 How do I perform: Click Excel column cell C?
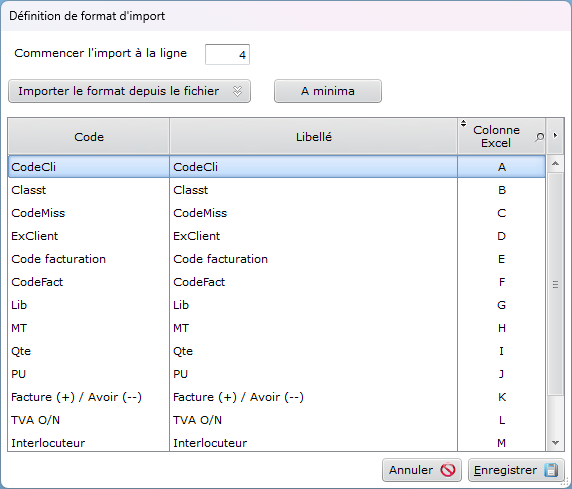(502, 213)
